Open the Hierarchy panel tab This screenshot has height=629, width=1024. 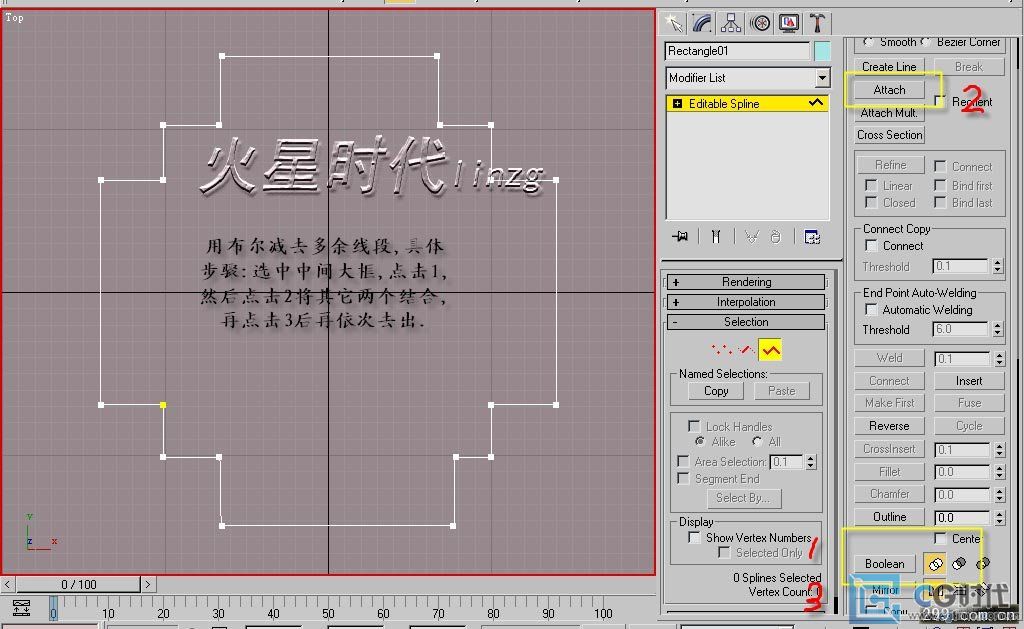click(x=731, y=24)
